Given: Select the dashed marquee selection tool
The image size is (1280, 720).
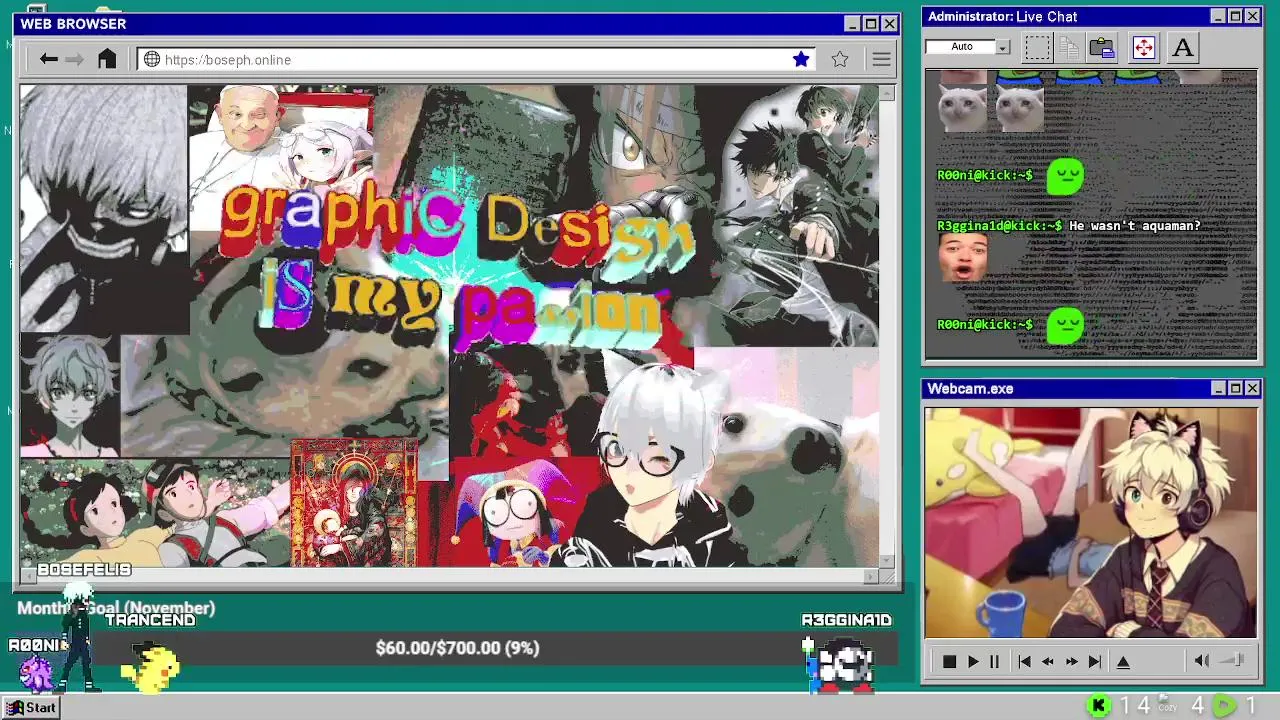Looking at the screenshot, I should 1037,47.
